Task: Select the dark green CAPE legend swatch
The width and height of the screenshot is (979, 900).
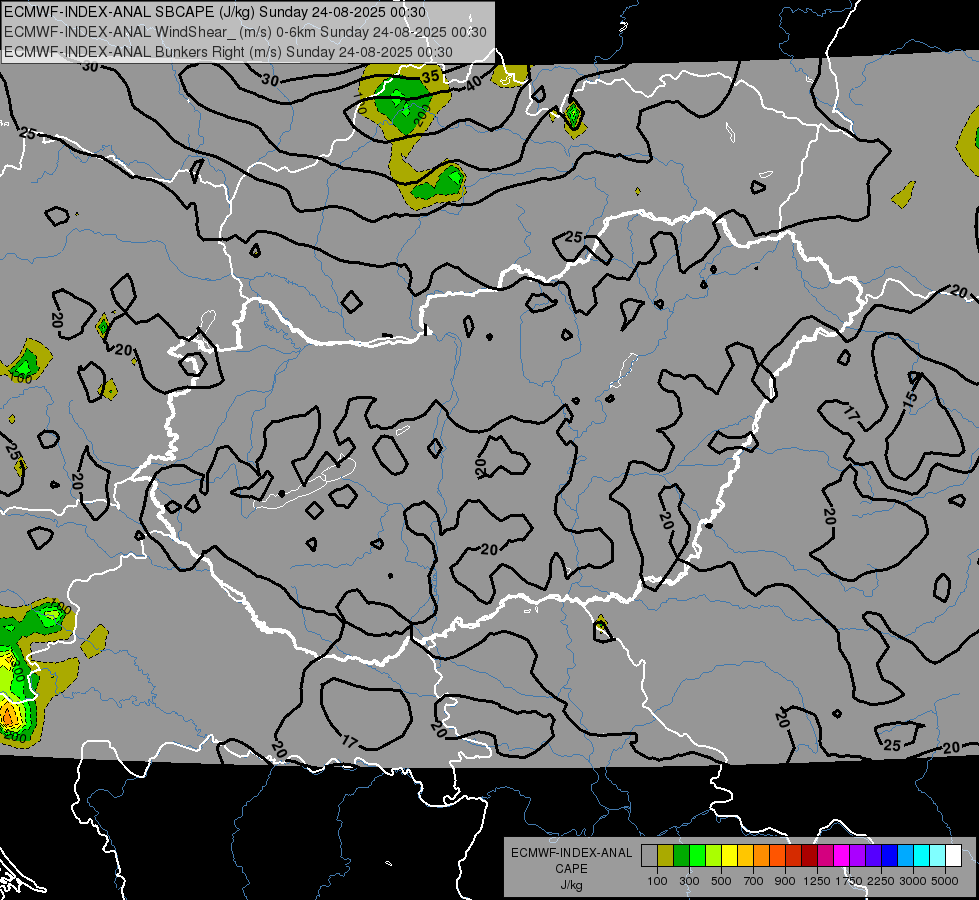Action: [x=681, y=856]
